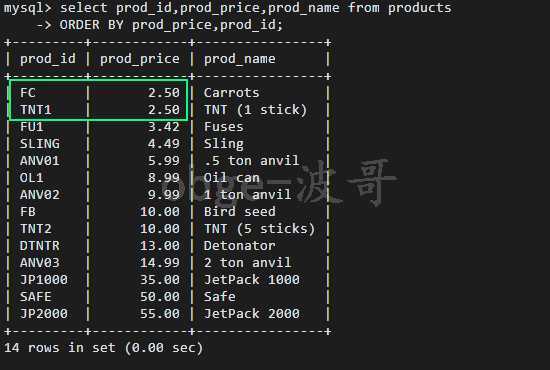Click the 1 ton anvil name
550x370 pixels.
click(x=247, y=195)
